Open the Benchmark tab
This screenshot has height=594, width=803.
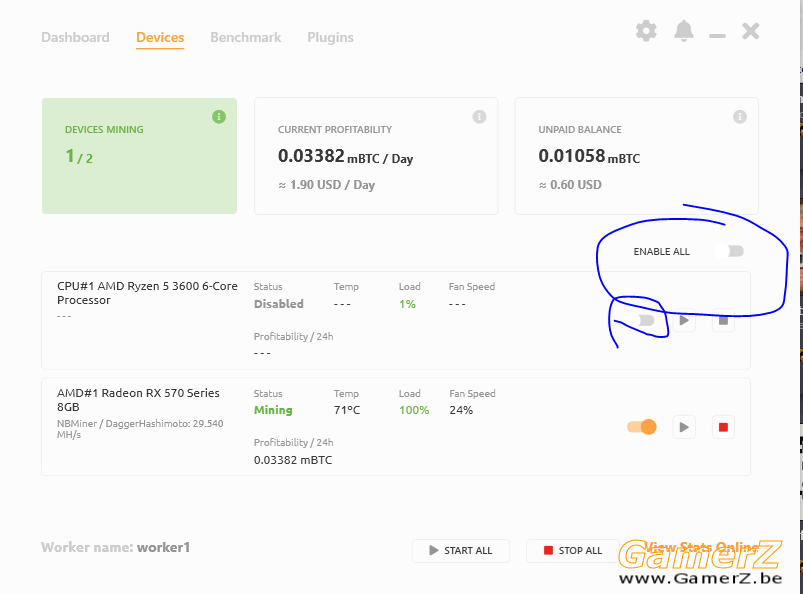[245, 37]
